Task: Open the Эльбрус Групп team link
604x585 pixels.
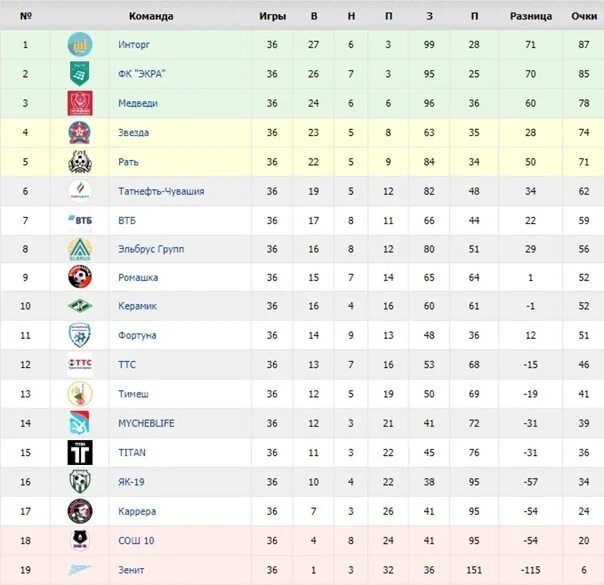Action: pos(151,249)
